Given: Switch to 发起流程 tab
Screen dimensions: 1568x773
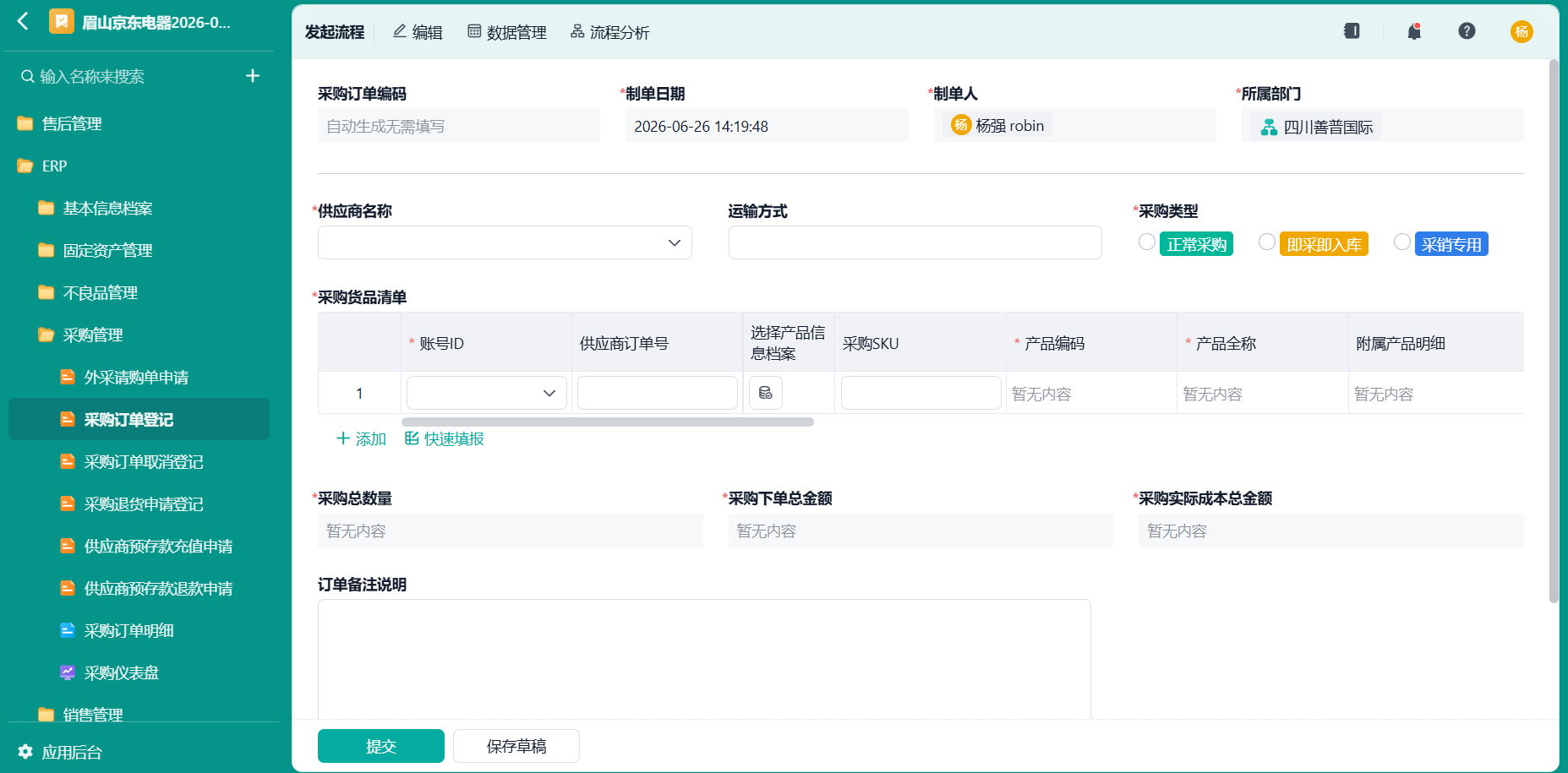Looking at the screenshot, I should (x=335, y=32).
